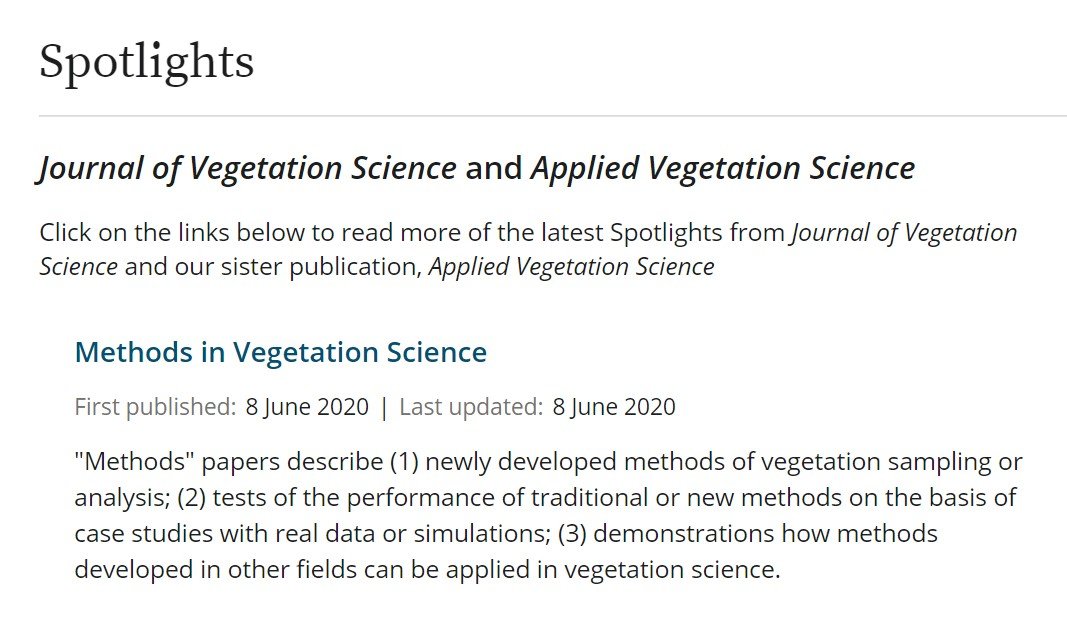Image resolution: width=1067 pixels, height=625 pixels.
Task: Click the "(3)" marker in the description
Action: coord(572,533)
